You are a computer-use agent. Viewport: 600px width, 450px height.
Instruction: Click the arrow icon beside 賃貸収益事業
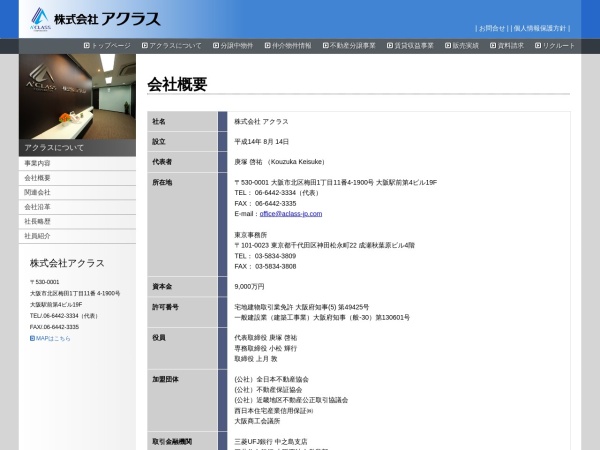(390, 46)
